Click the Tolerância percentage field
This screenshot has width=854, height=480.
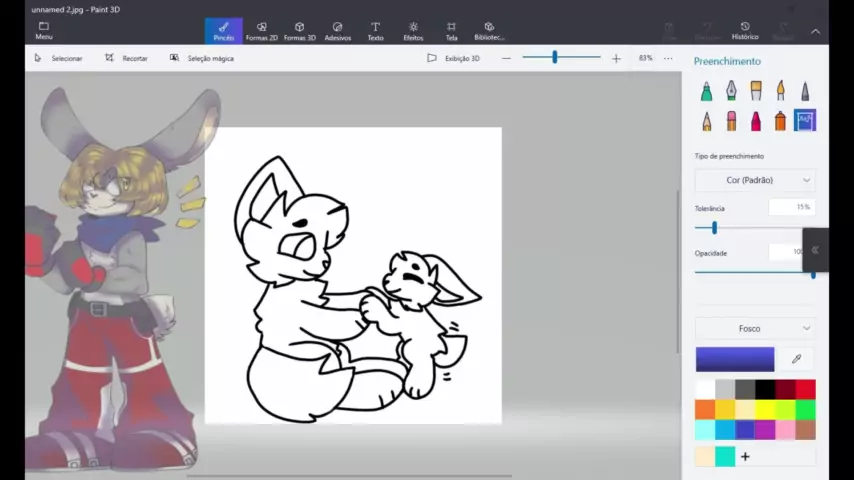point(790,207)
